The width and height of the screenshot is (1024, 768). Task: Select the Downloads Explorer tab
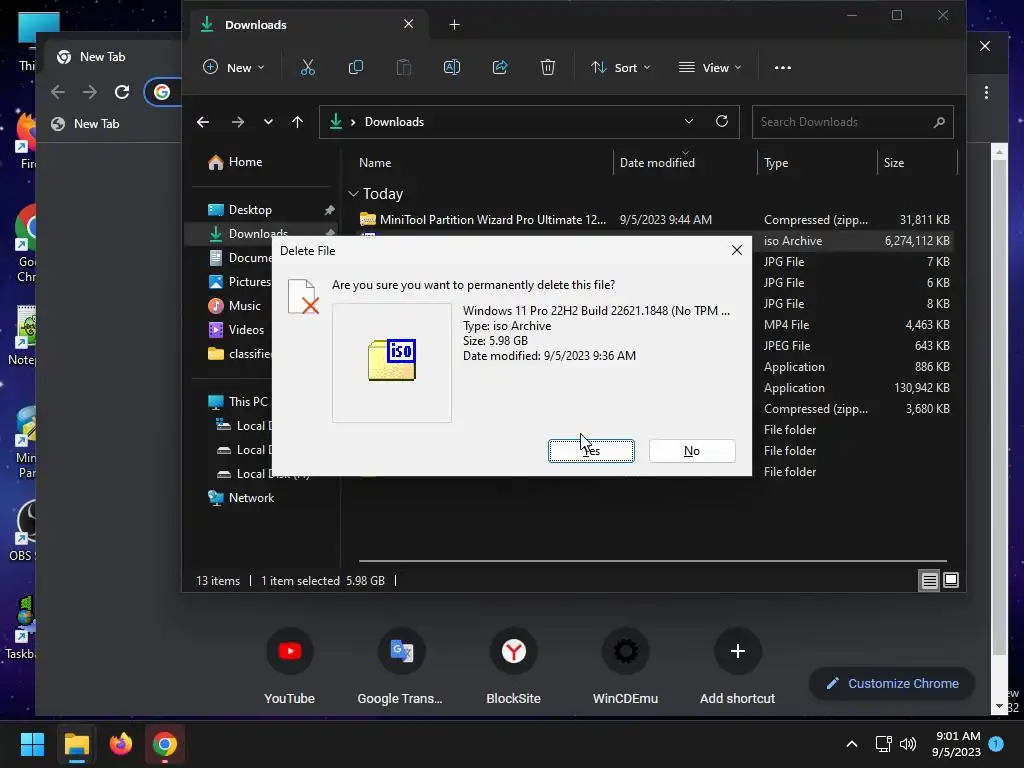point(308,25)
